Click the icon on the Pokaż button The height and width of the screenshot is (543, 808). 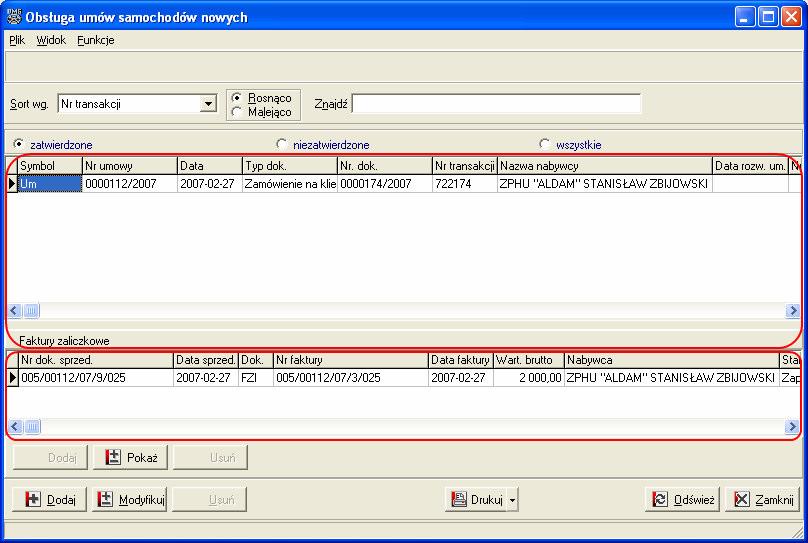pyautogui.click(x=113, y=457)
